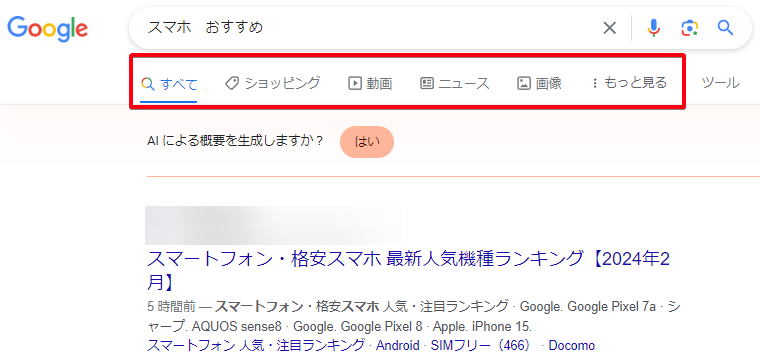Expand the もっと見る menu
This screenshot has height=361, width=760.
[629, 83]
